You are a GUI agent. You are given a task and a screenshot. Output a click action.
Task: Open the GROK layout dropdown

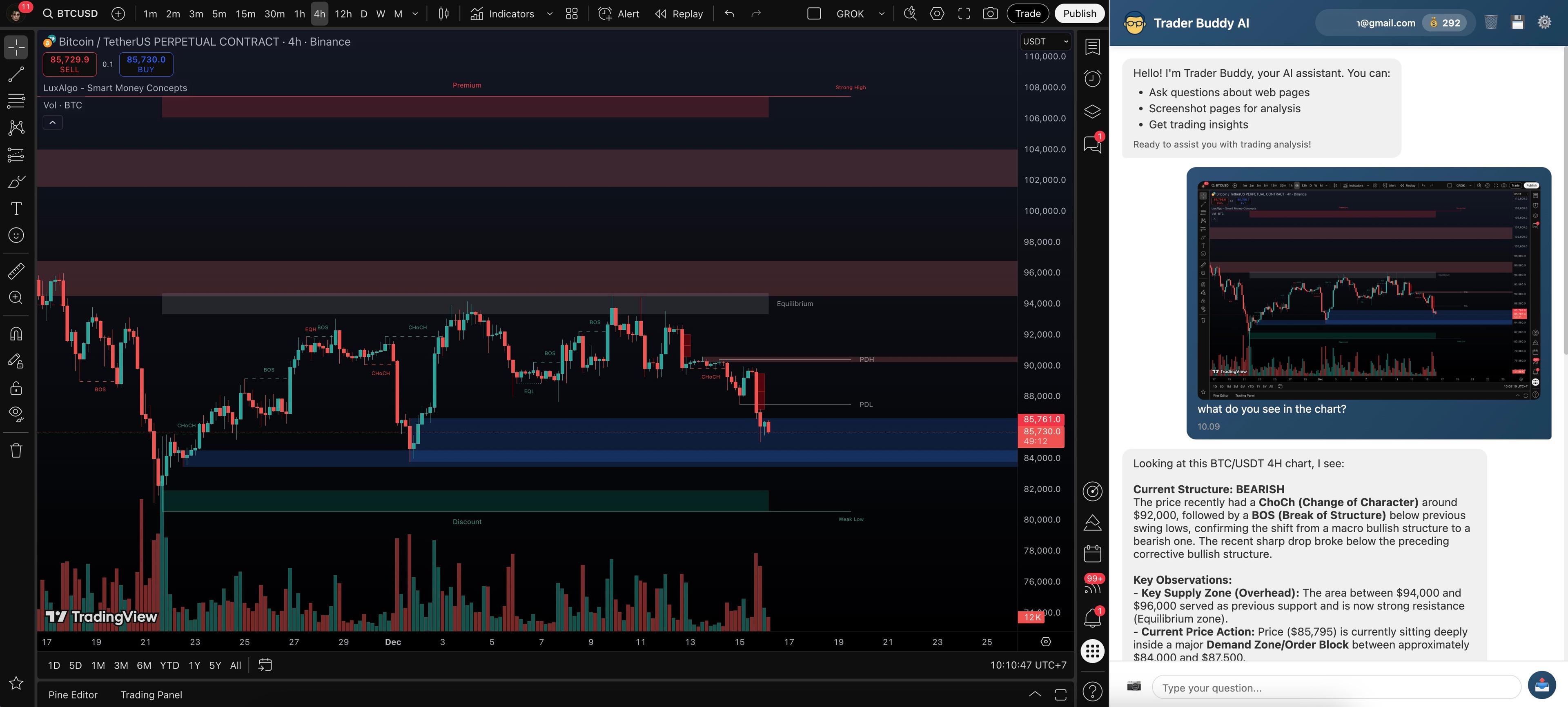859,13
